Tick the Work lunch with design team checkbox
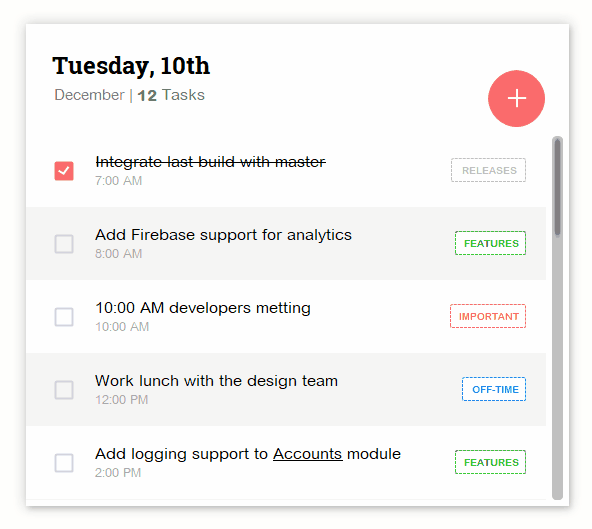Image resolution: width=592 pixels, height=529 pixels. pyautogui.click(x=64, y=390)
